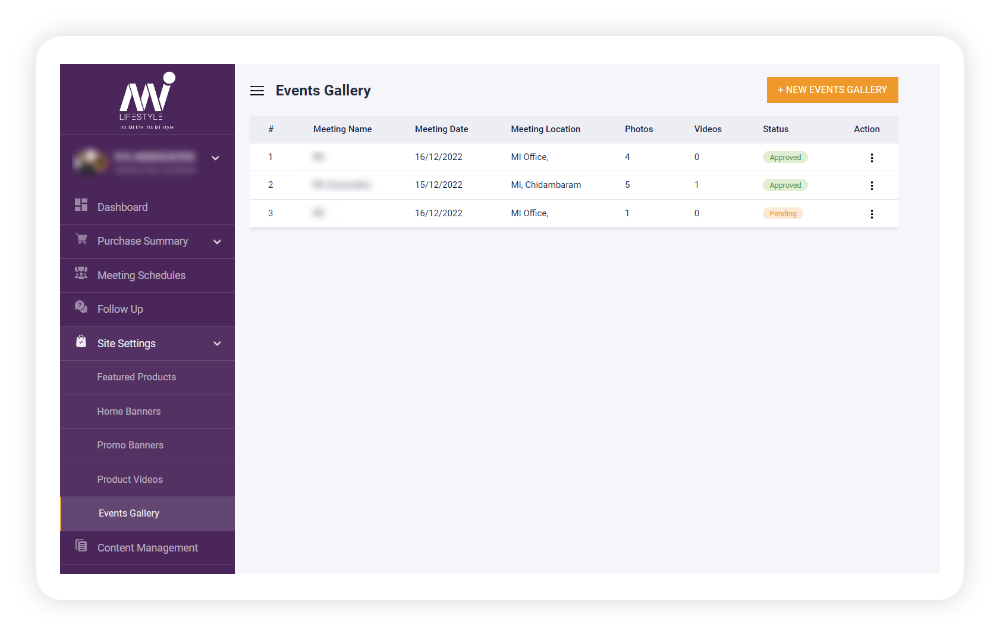Select the Dashboard grid icon
1000x636 pixels.
(x=82, y=206)
